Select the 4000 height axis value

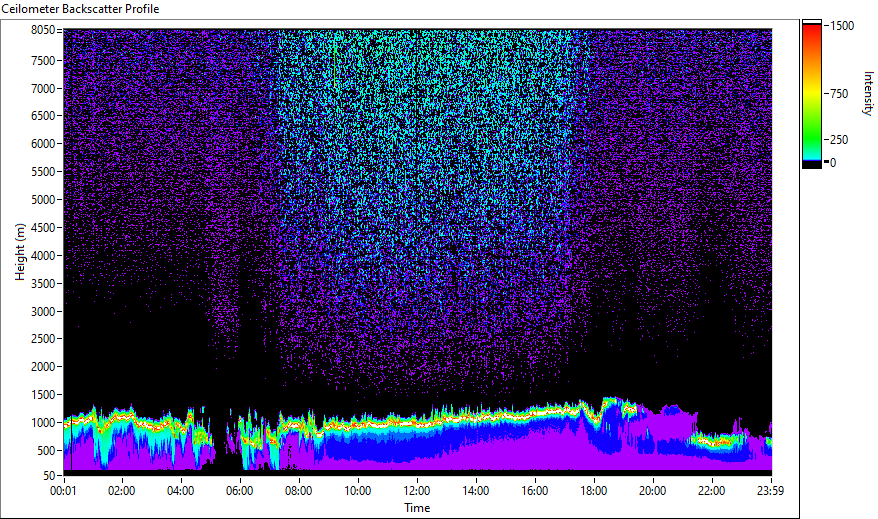point(43,256)
